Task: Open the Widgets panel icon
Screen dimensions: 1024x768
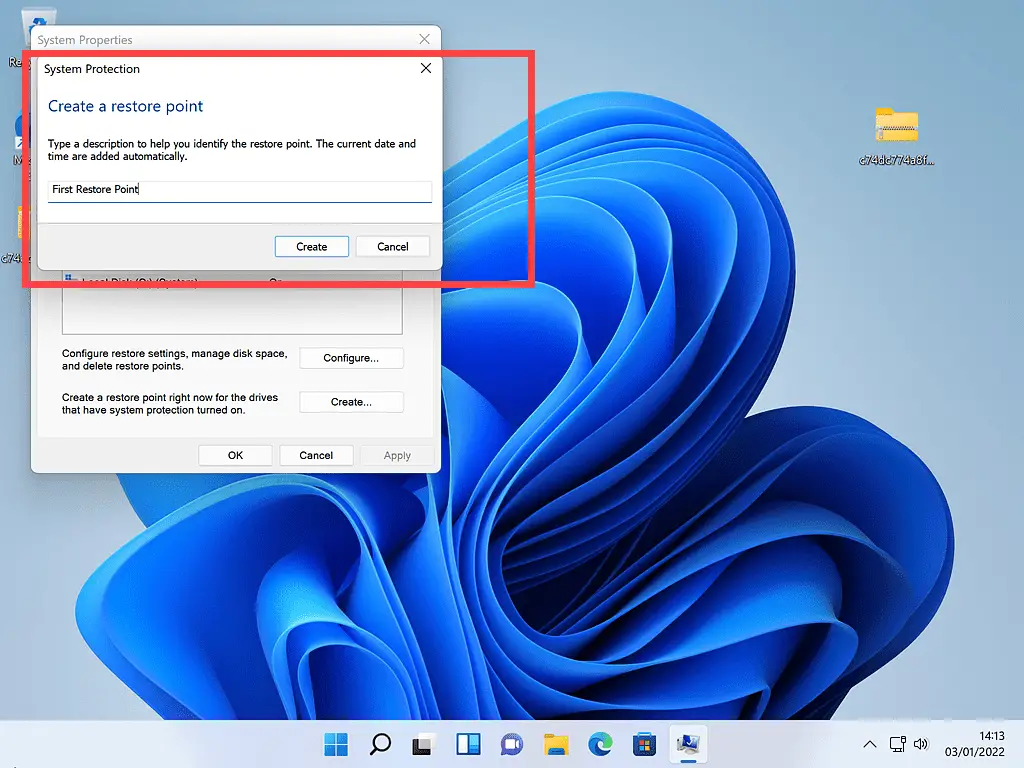Action: tap(468, 744)
